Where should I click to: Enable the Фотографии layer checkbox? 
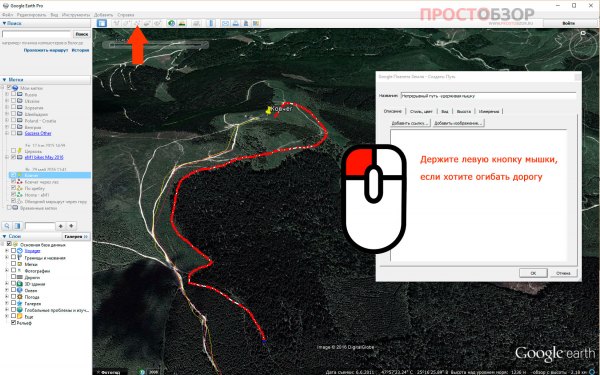(x=14, y=271)
